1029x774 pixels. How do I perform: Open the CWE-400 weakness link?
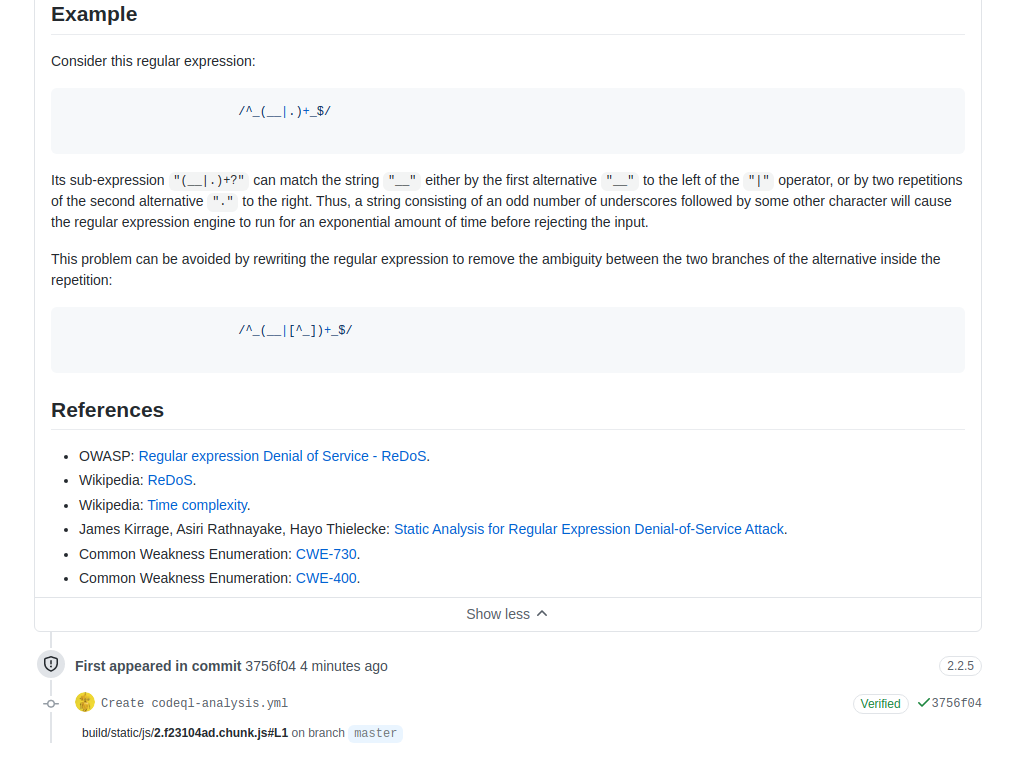coord(325,577)
